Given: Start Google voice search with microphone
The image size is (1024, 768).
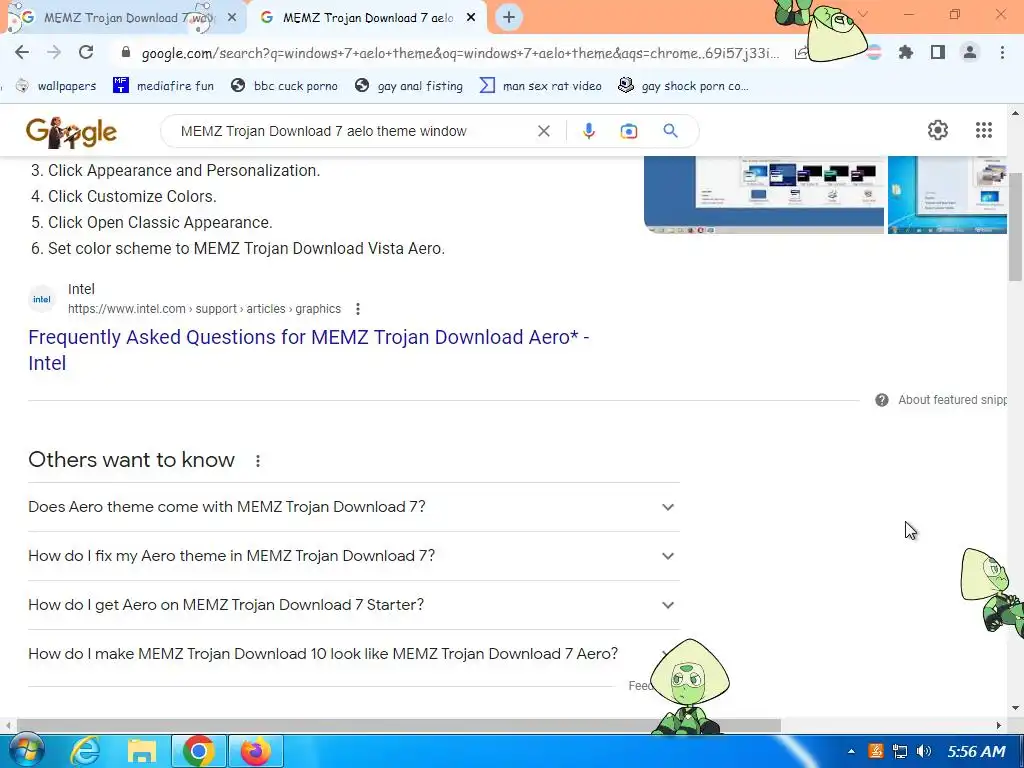Looking at the screenshot, I should click(588, 131).
